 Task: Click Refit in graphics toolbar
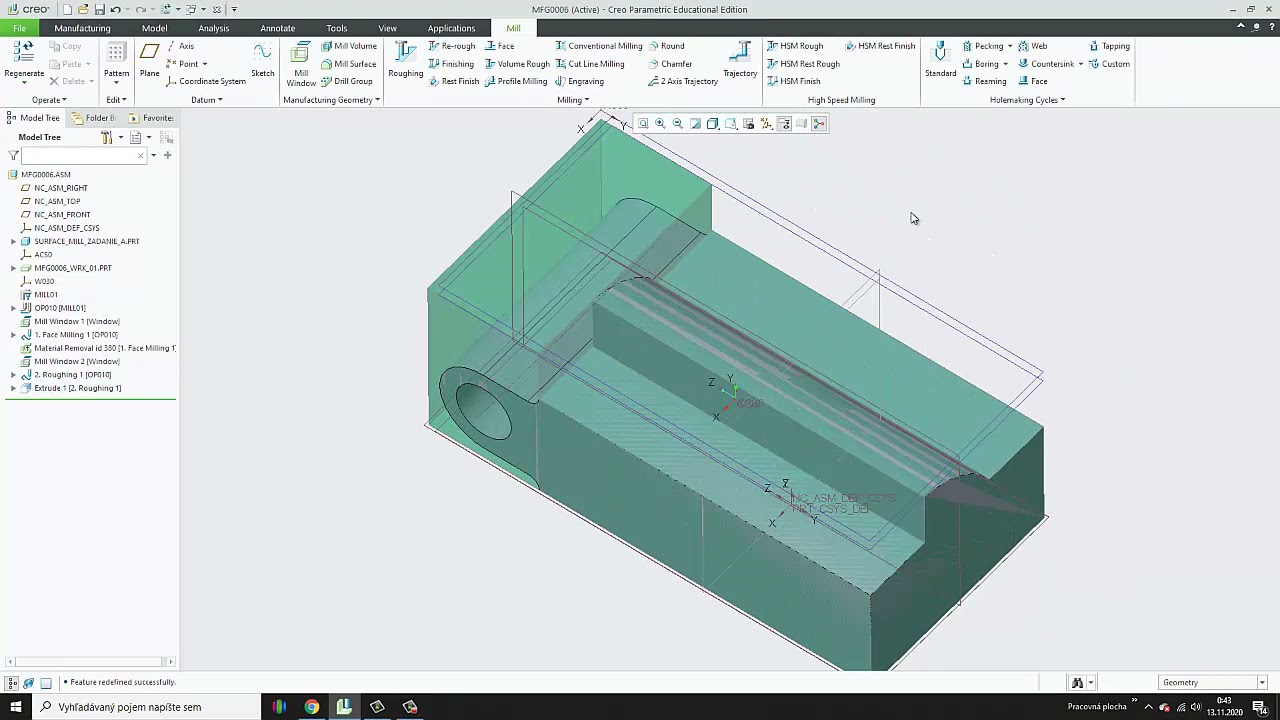click(643, 124)
